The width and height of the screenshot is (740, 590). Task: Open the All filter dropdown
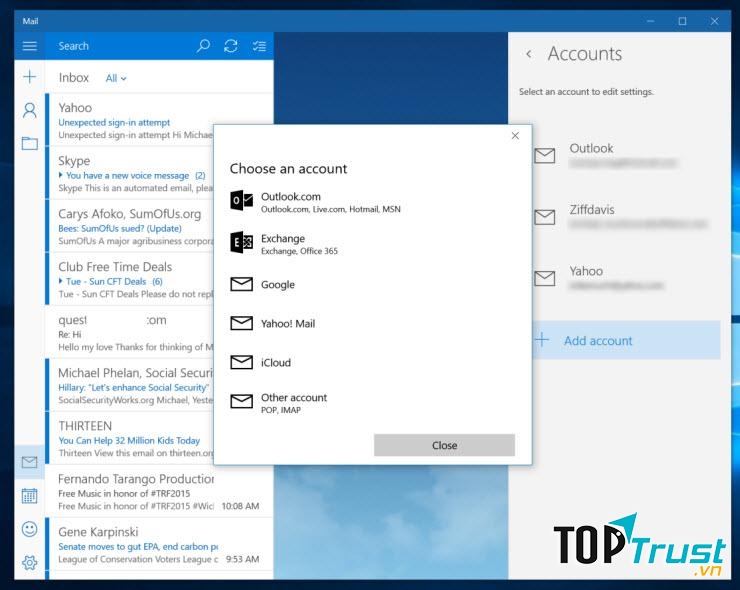pos(116,78)
